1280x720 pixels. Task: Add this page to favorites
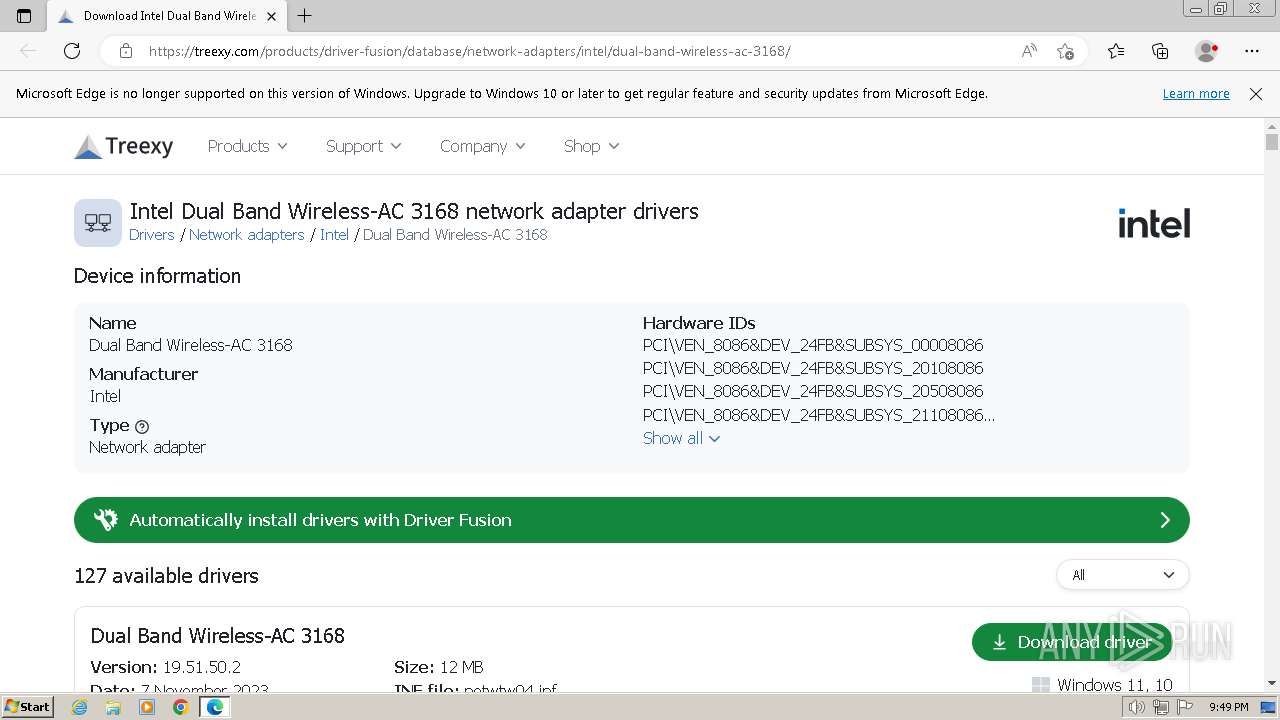[x=1066, y=51]
